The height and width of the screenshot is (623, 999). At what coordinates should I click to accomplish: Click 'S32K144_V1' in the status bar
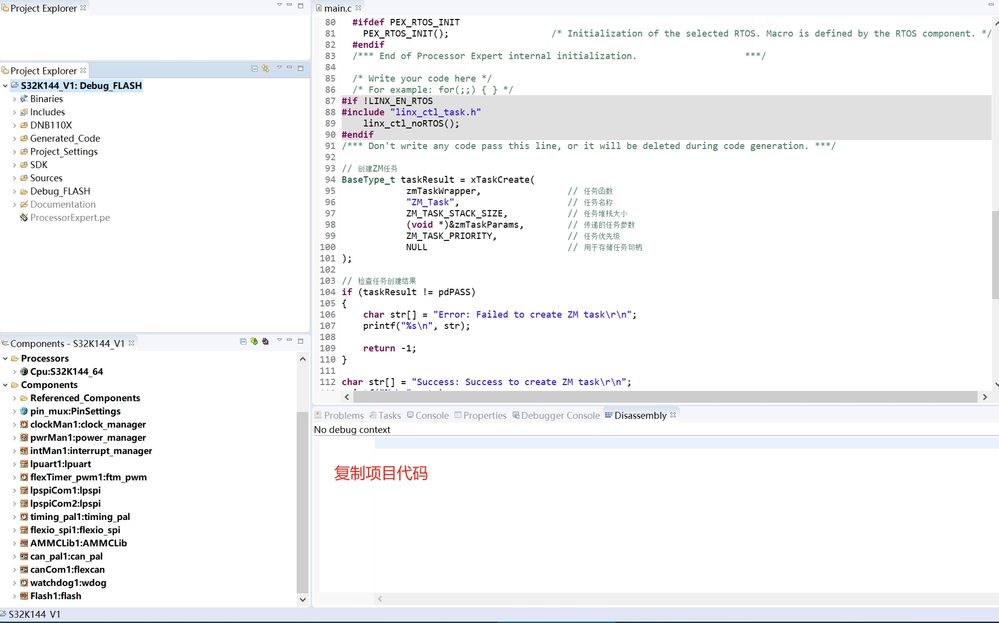coord(34,615)
